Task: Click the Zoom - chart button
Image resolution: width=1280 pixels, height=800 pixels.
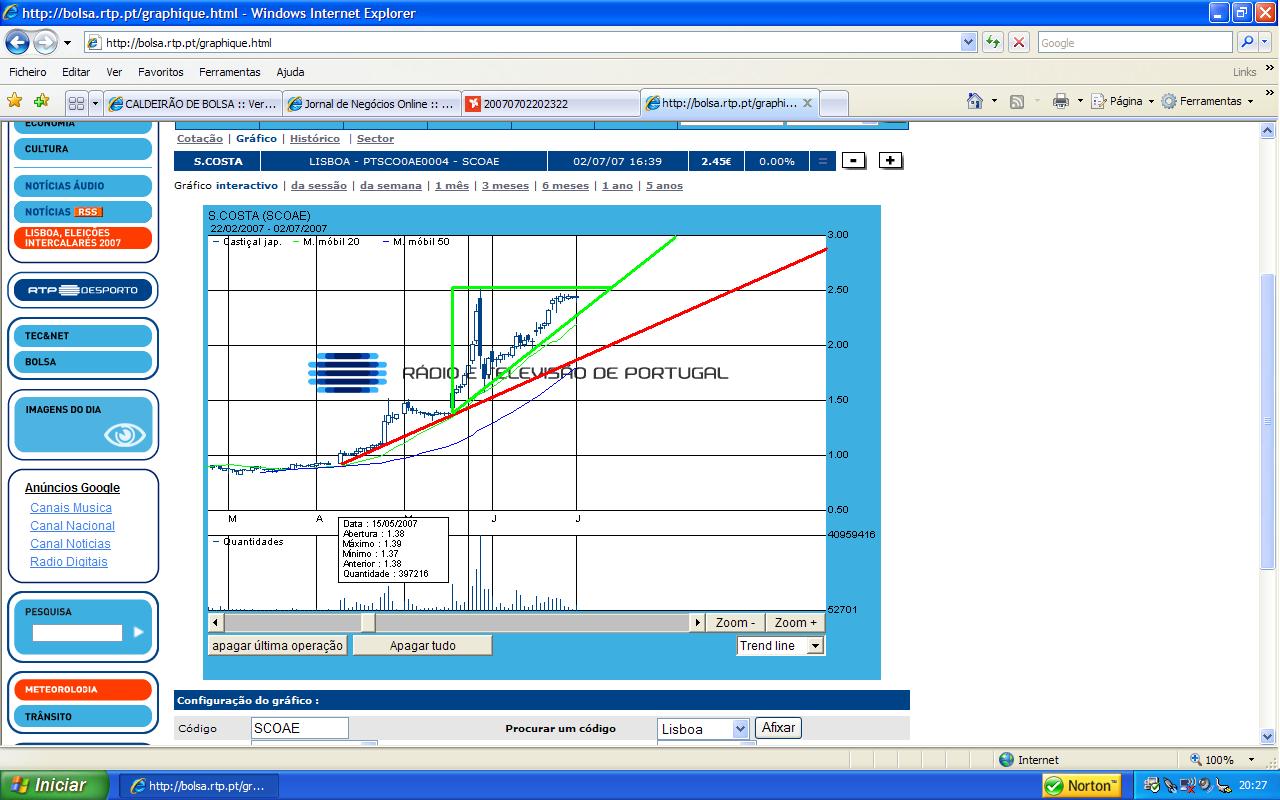Action: [x=736, y=622]
